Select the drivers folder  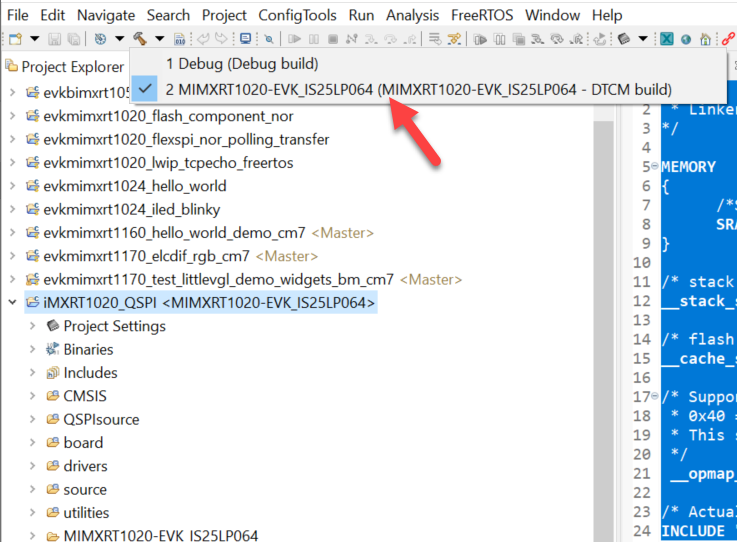pos(86,466)
